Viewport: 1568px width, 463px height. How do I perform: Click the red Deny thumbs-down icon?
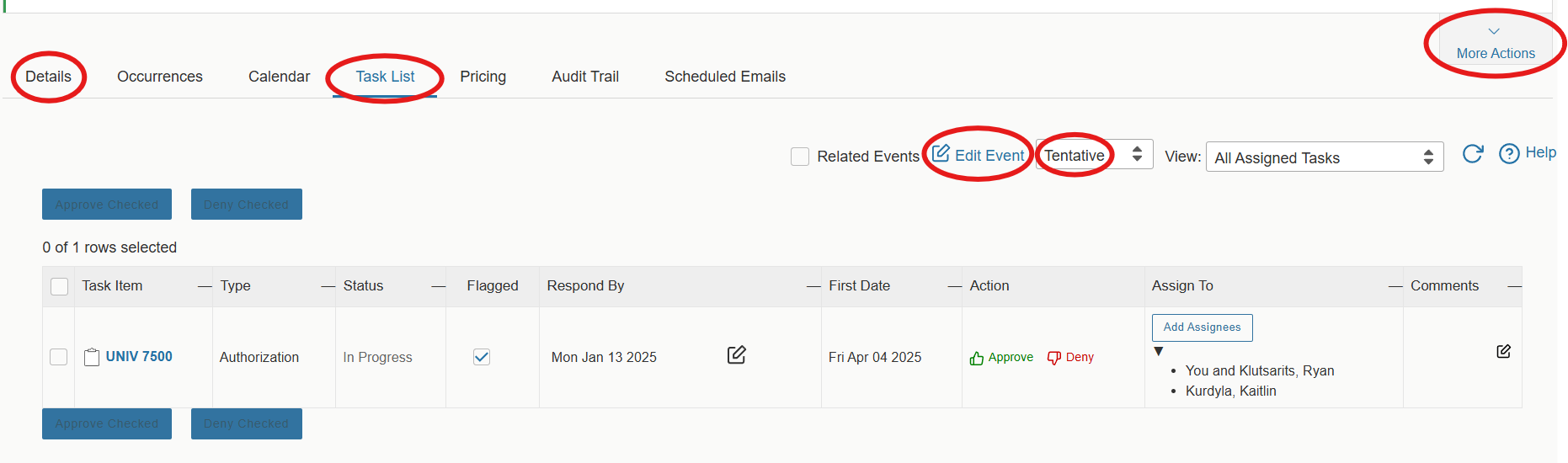point(1053,358)
